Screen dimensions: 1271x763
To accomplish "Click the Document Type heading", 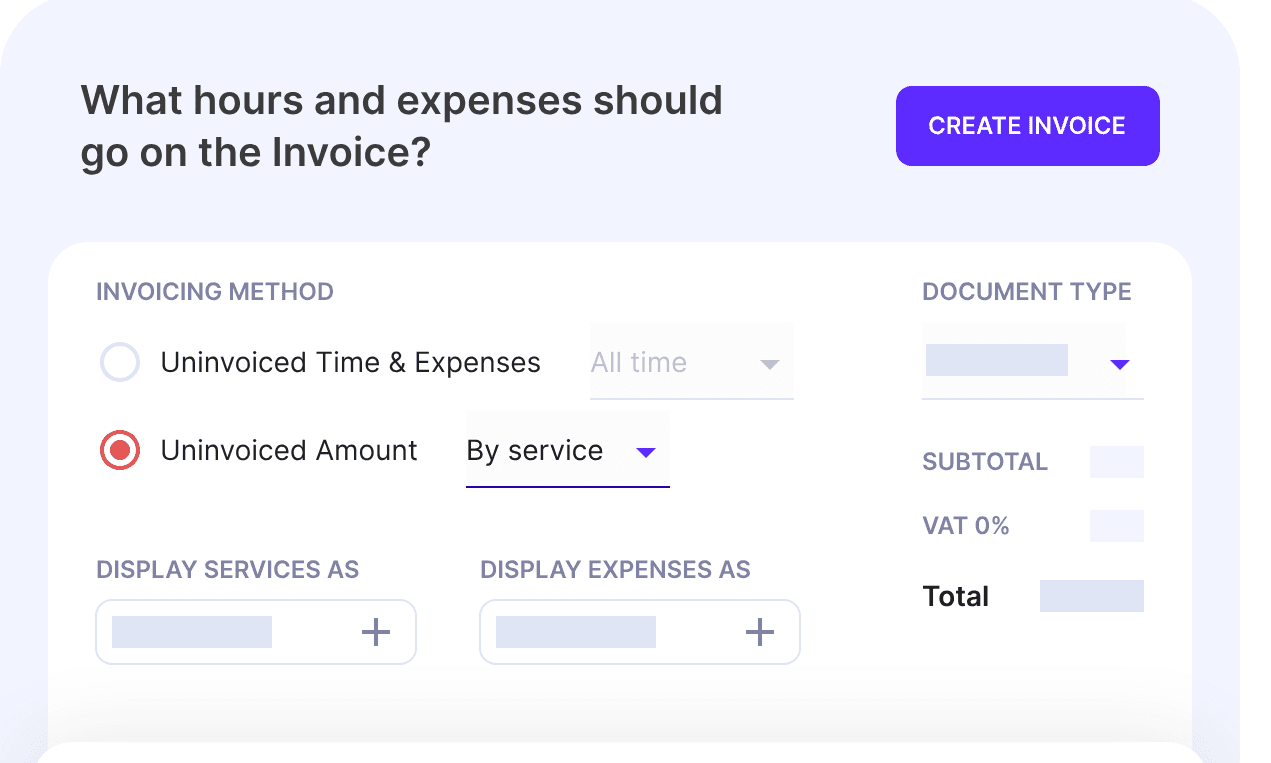I will pyautogui.click(x=1027, y=292).
